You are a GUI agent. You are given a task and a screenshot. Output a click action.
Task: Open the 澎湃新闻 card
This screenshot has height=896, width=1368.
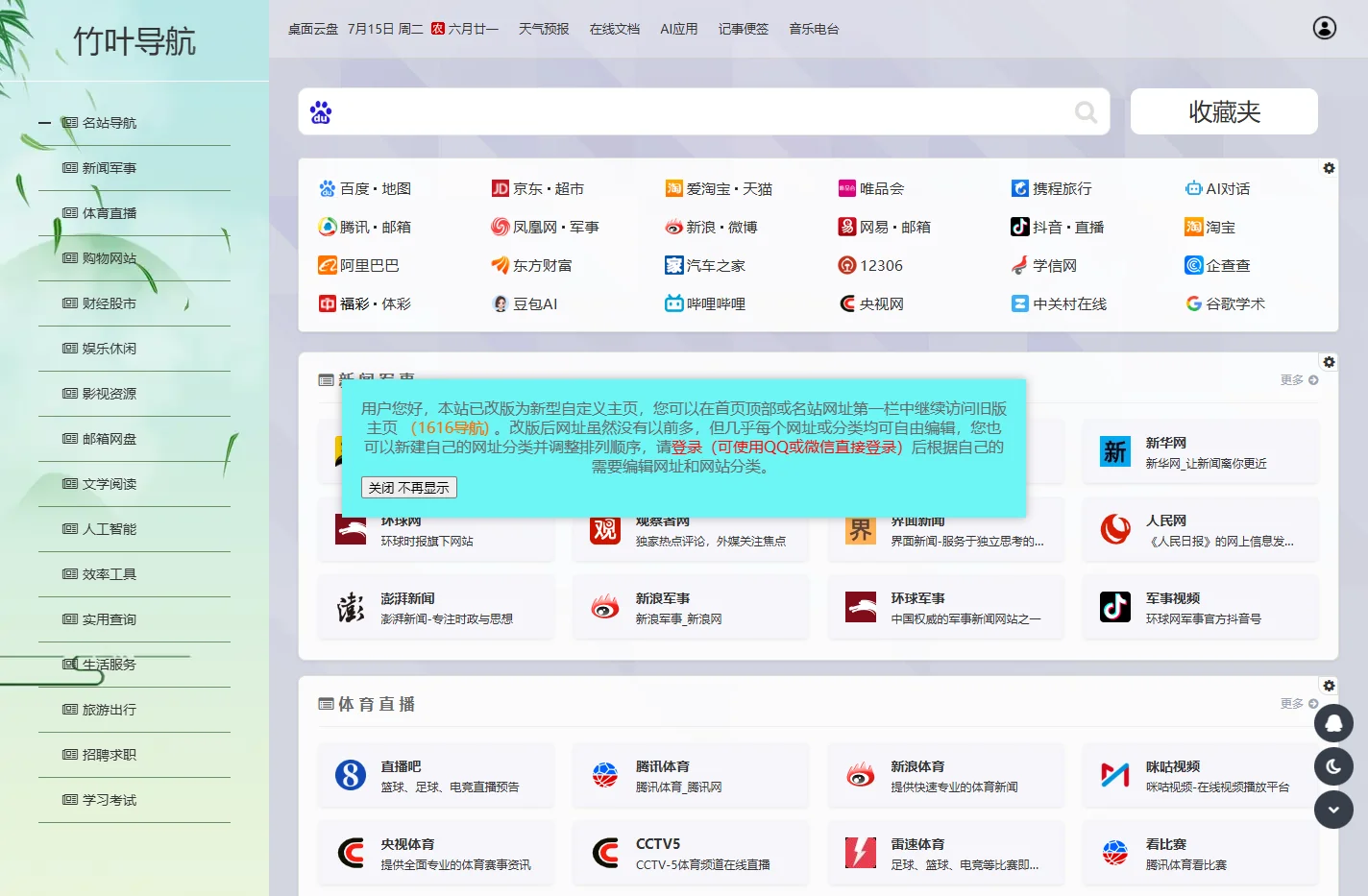click(x=436, y=607)
